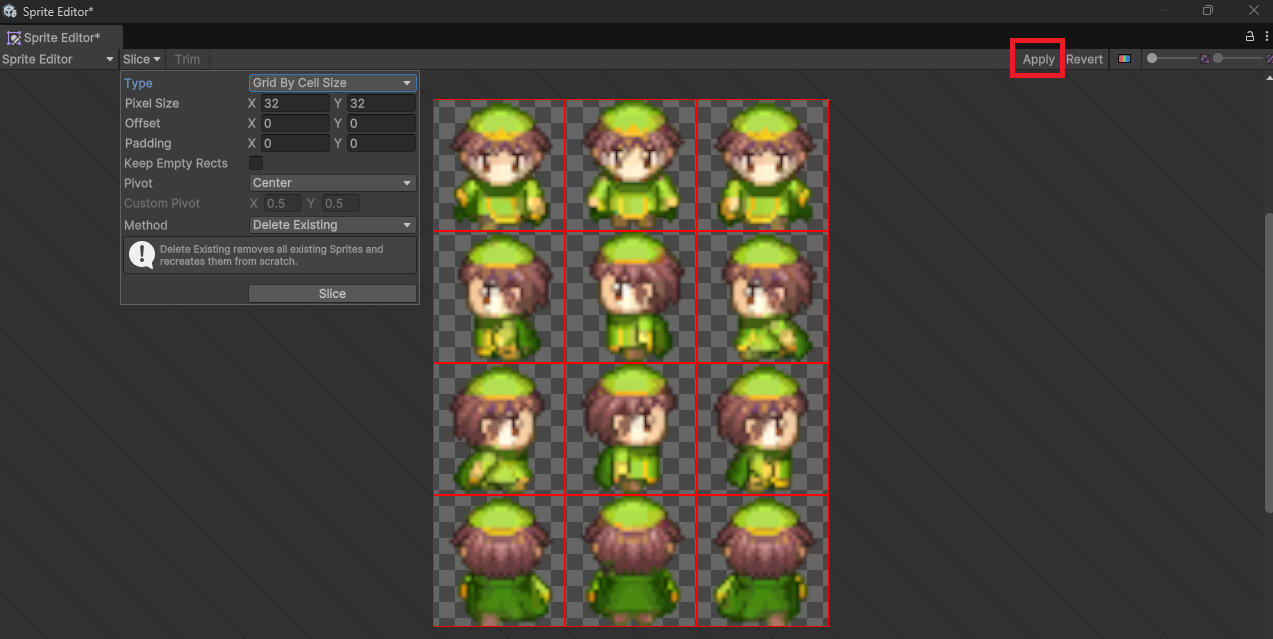Open the Type dropdown showing Grid By Cell Size
This screenshot has width=1273, height=639.
pyautogui.click(x=331, y=83)
